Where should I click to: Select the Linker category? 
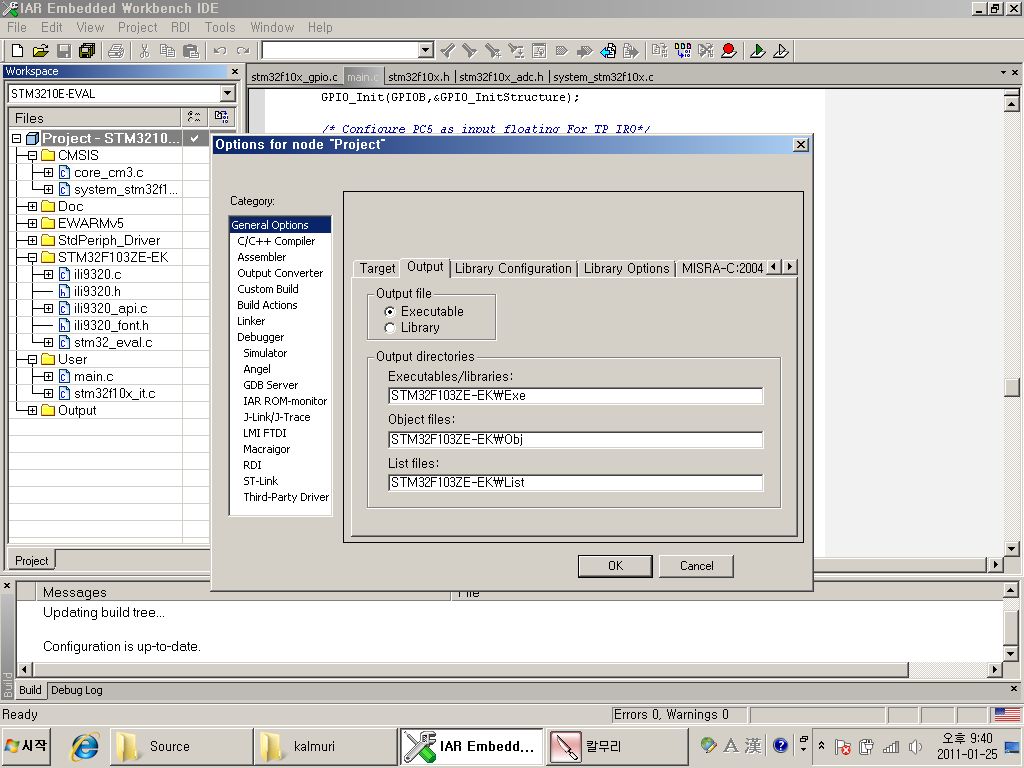(251, 321)
